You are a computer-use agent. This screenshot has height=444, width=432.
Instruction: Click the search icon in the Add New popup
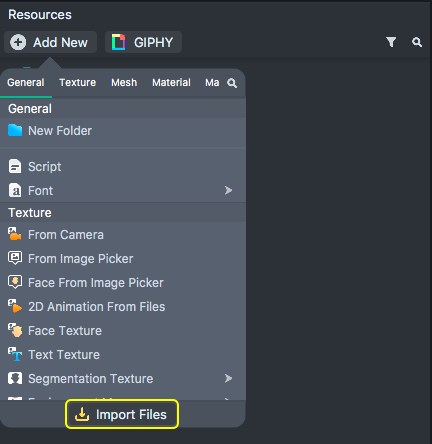pyautogui.click(x=232, y=83)
